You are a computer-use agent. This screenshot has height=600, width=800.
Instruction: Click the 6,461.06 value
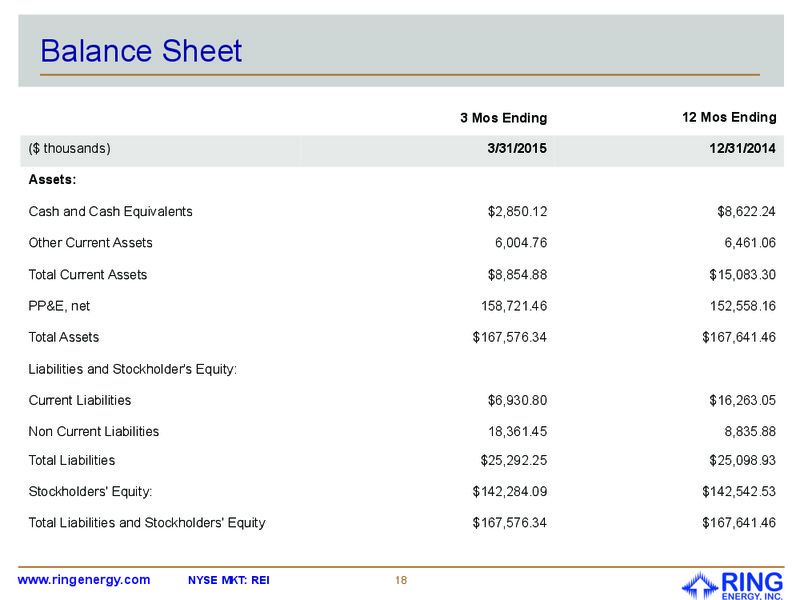tap(750, 243)
